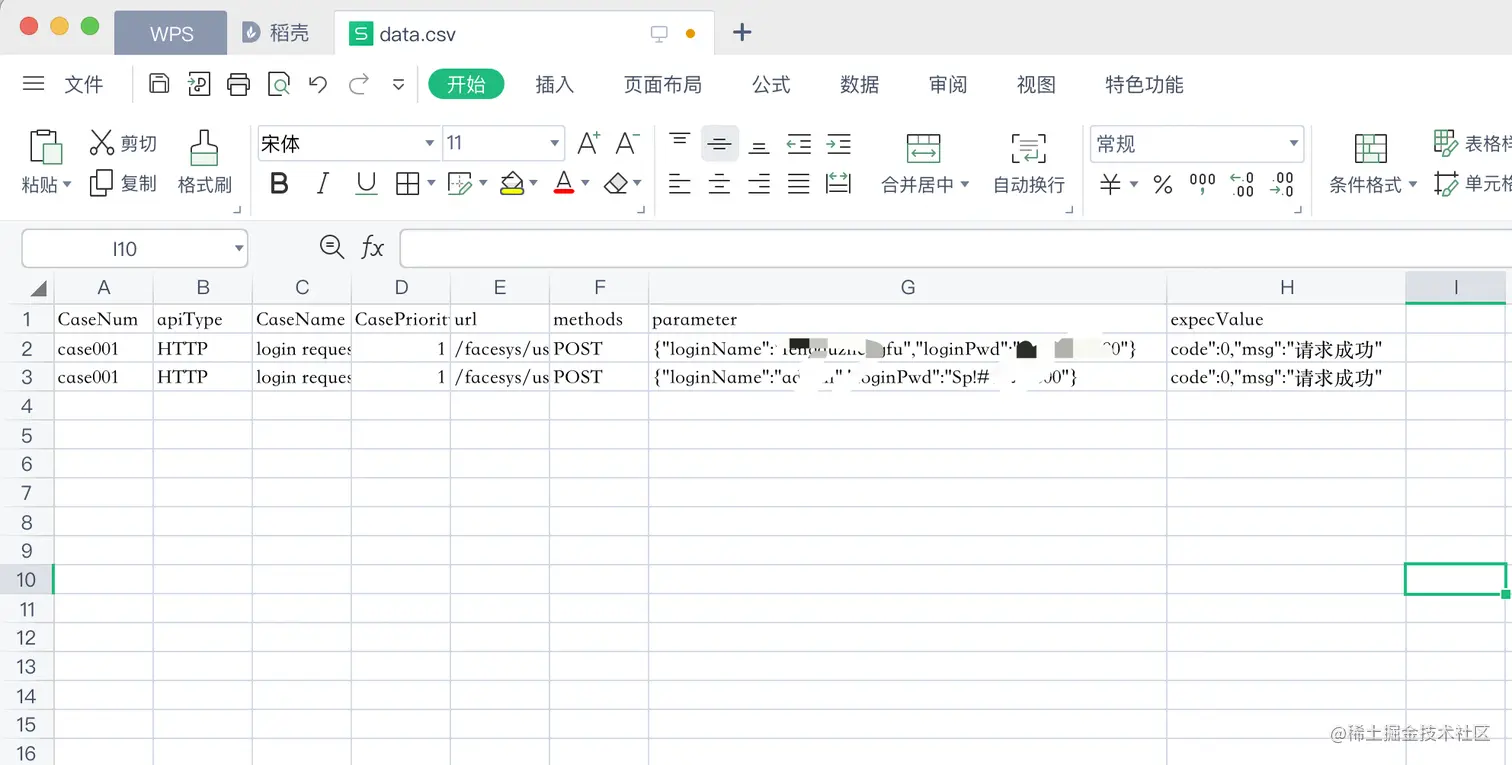Click the 合并居中 merge and center icon
Viewport: 1512px width, 765px height.
click(x=923, y=148)
